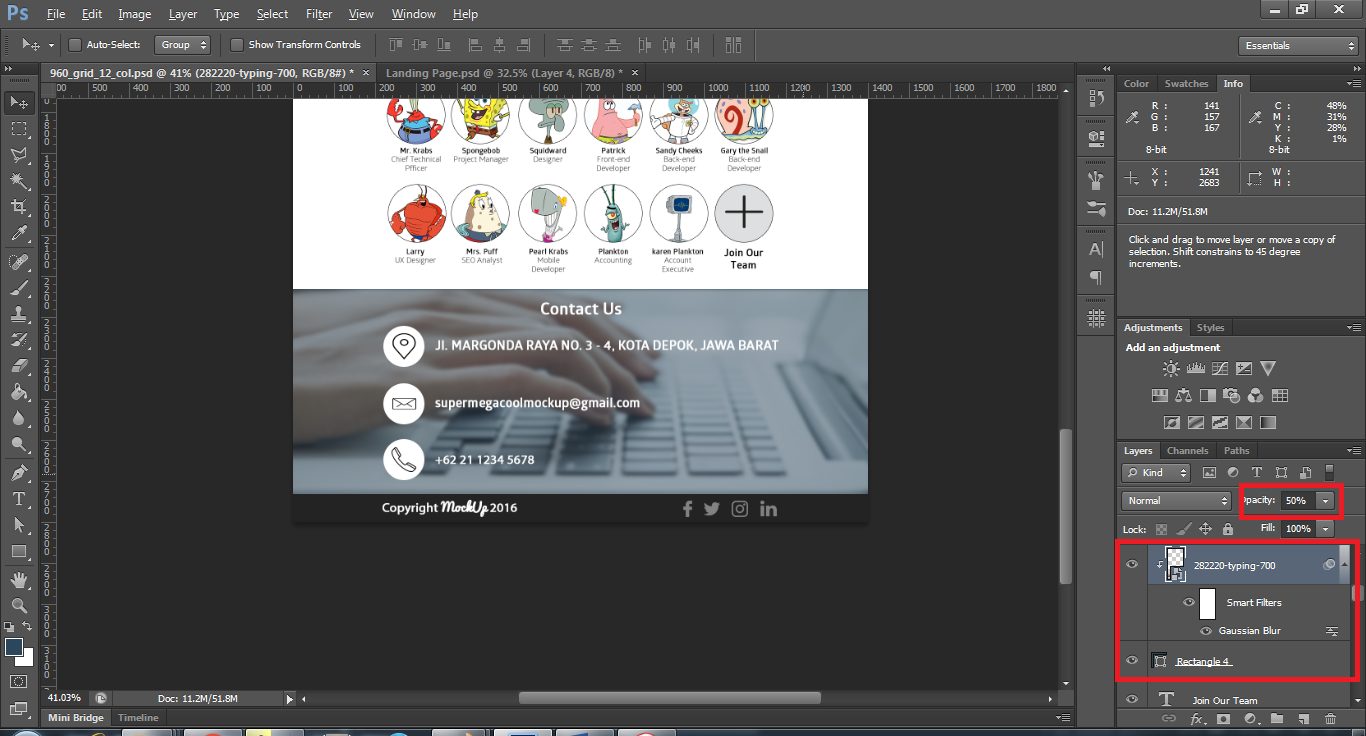
Task: Enable the Auto-Select checkbox
Action: [x=75, y=45]
